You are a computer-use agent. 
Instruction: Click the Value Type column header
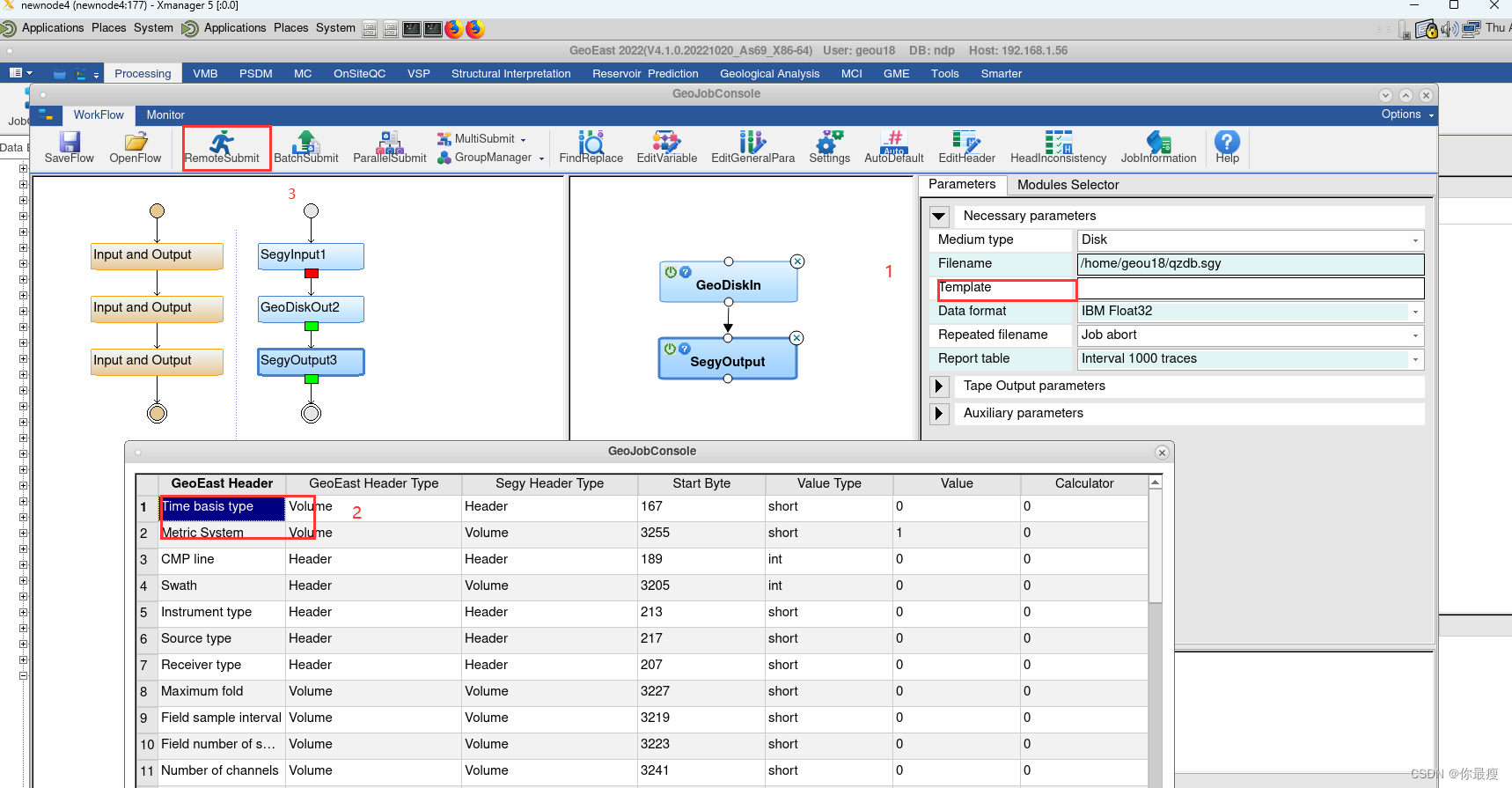(829, 483)
